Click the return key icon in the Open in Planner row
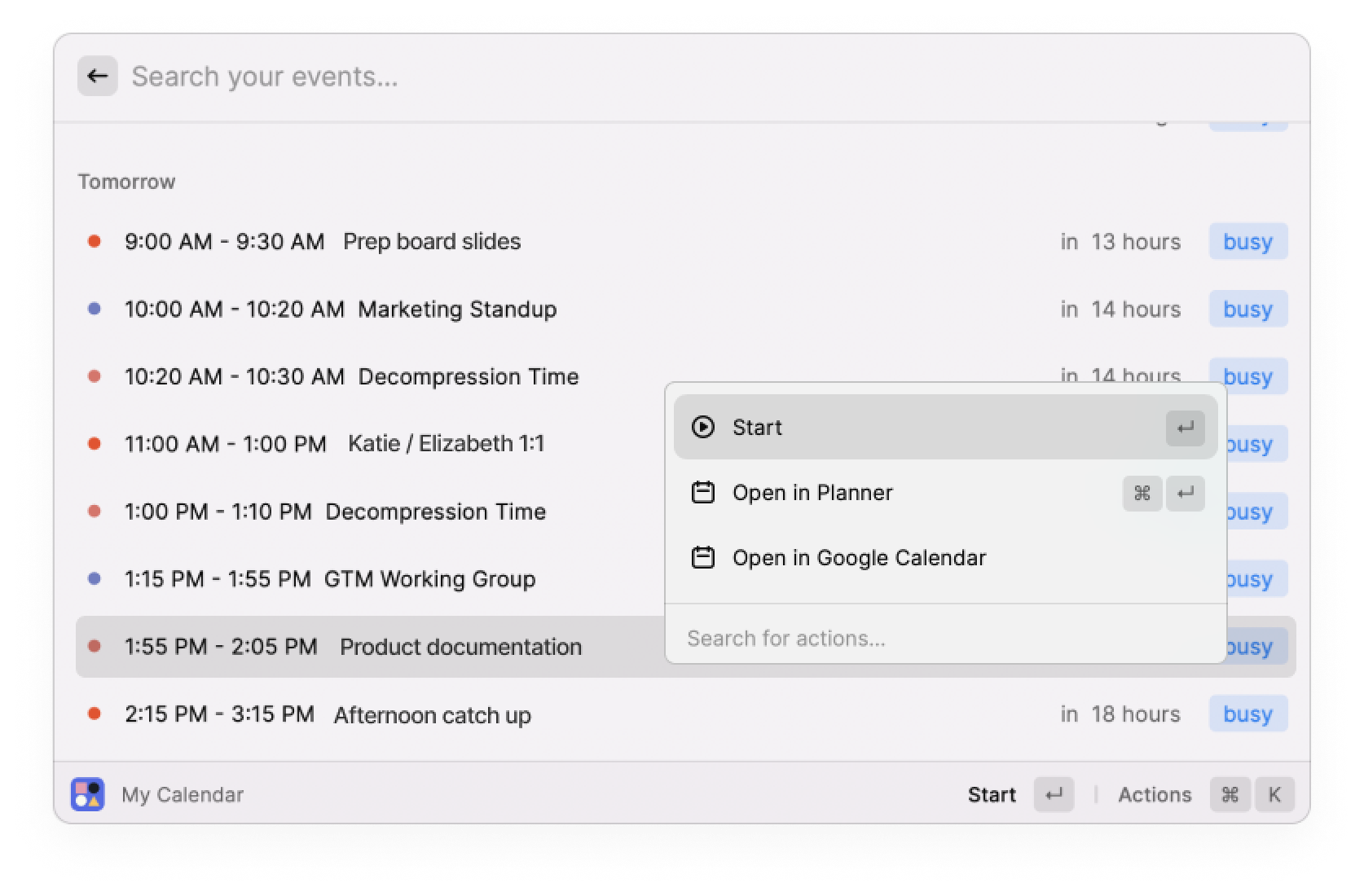Image resolution: width=1364 pixels, height=896 pixels. point(1186,493)
